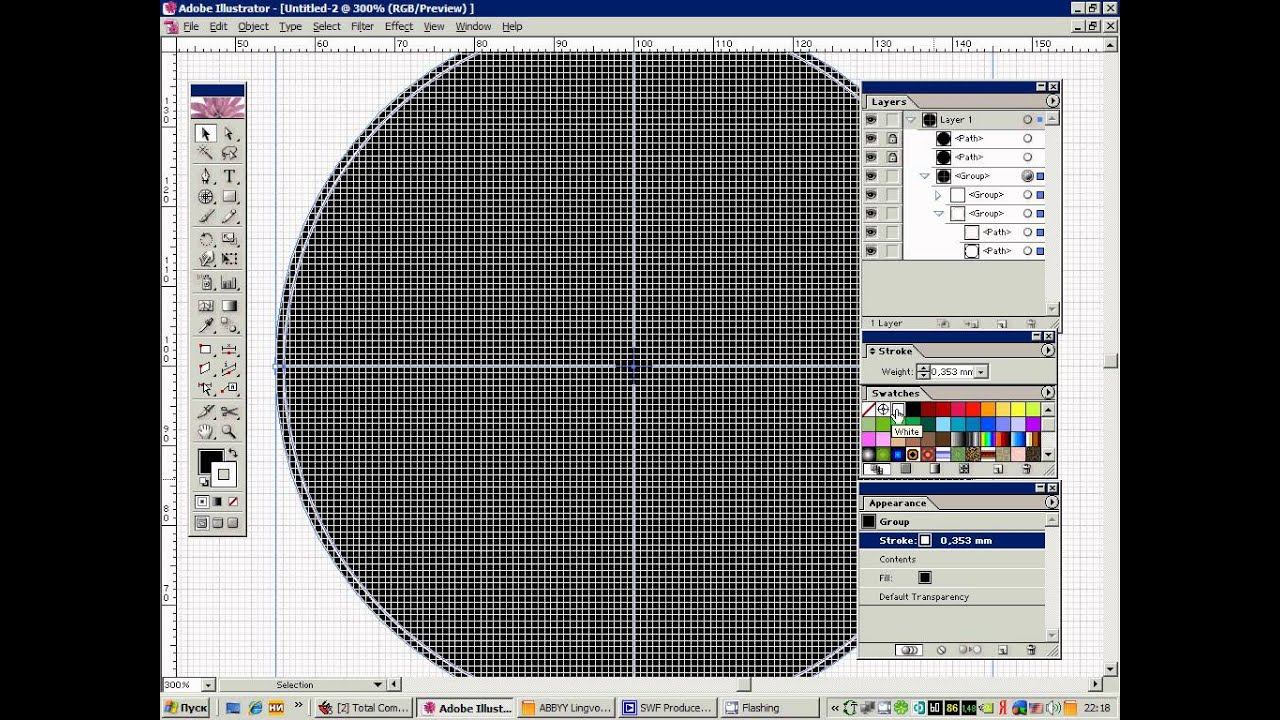Collapse the expanded nested Group
Image resolution: width=1280 pixels, height=720 pixels.
tap(939, 213)
